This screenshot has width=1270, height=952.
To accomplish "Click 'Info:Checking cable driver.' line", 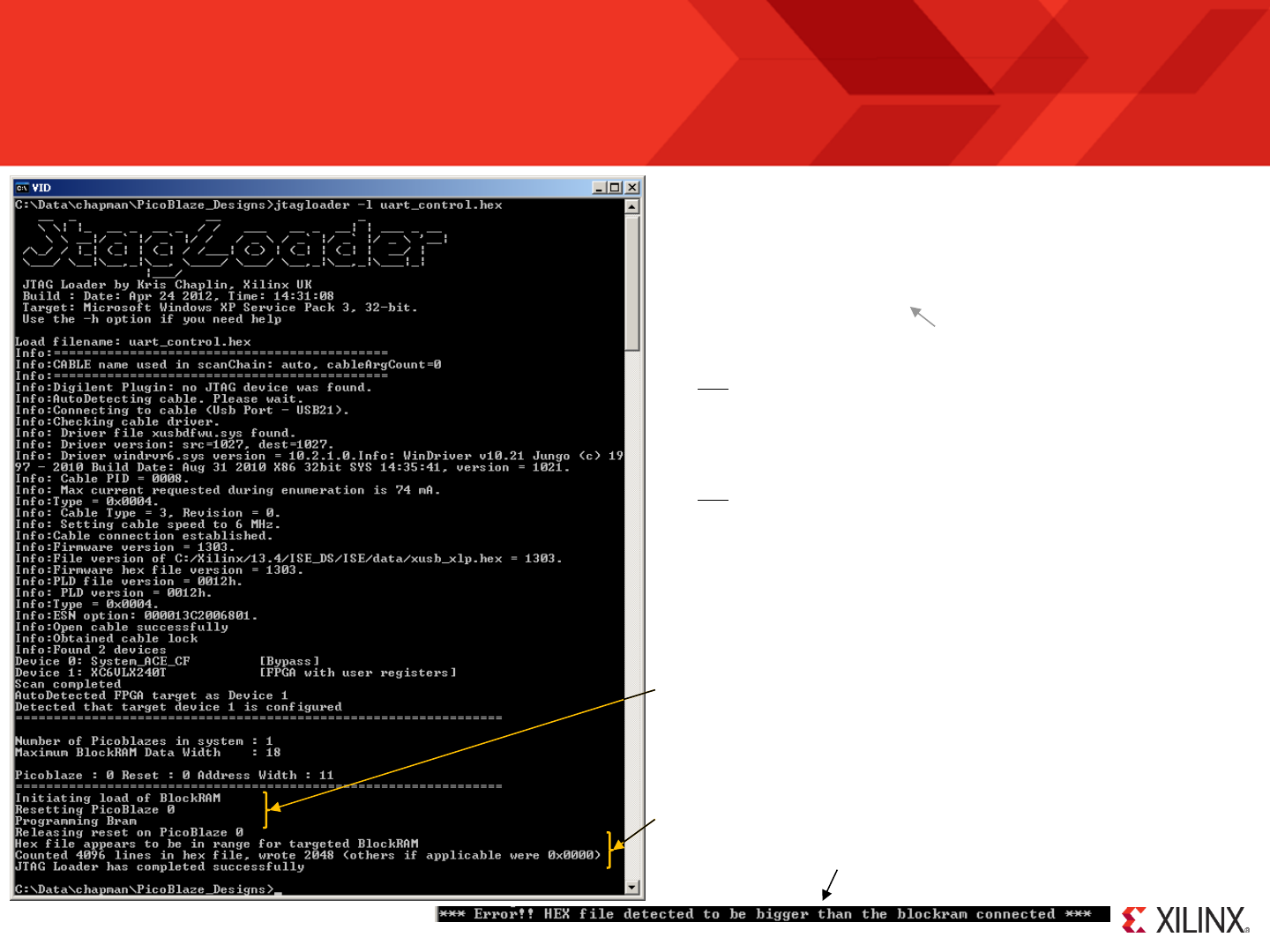I will [x=117, y=422].
